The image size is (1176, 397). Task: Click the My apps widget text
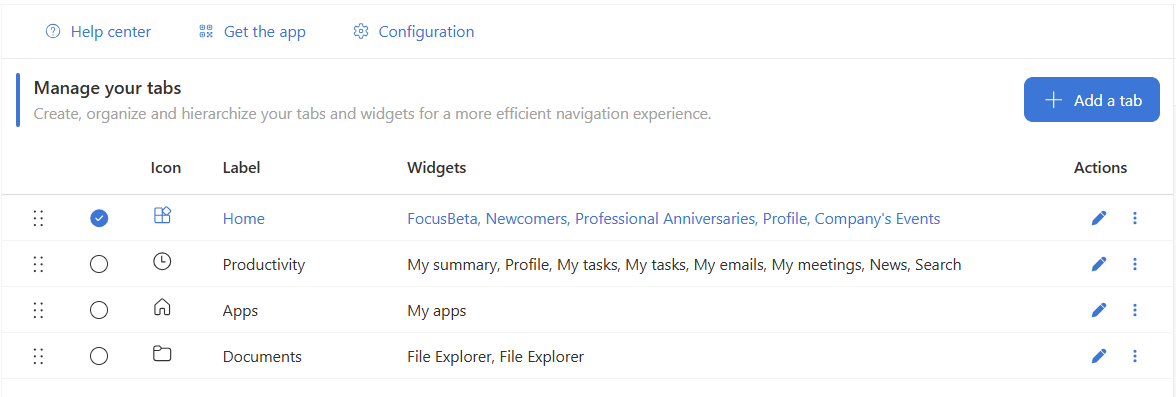tap(436, 311)
